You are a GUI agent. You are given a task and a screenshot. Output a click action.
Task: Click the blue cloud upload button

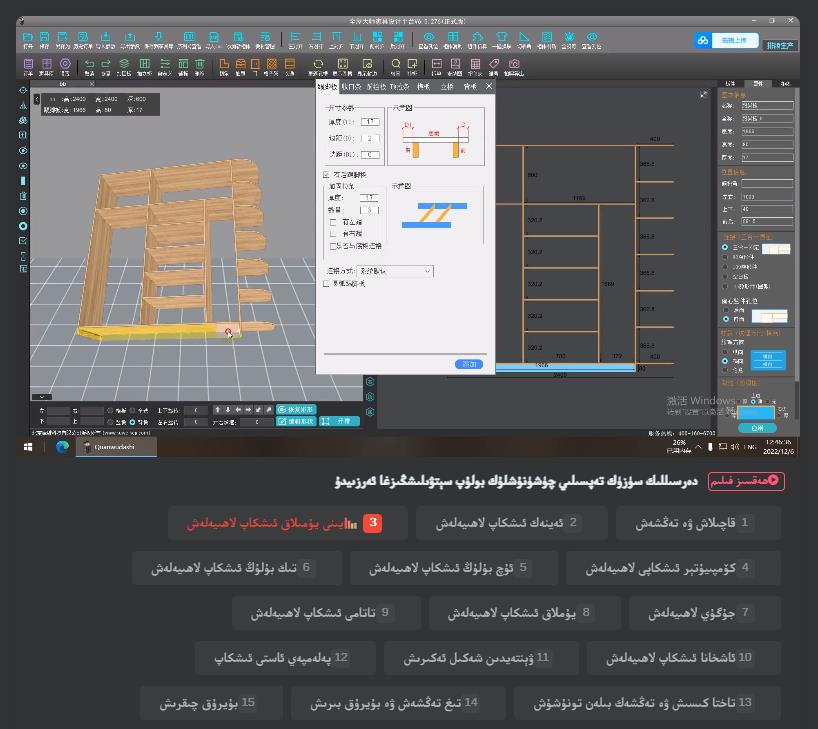pyautogui.click(x=726, y=40)
